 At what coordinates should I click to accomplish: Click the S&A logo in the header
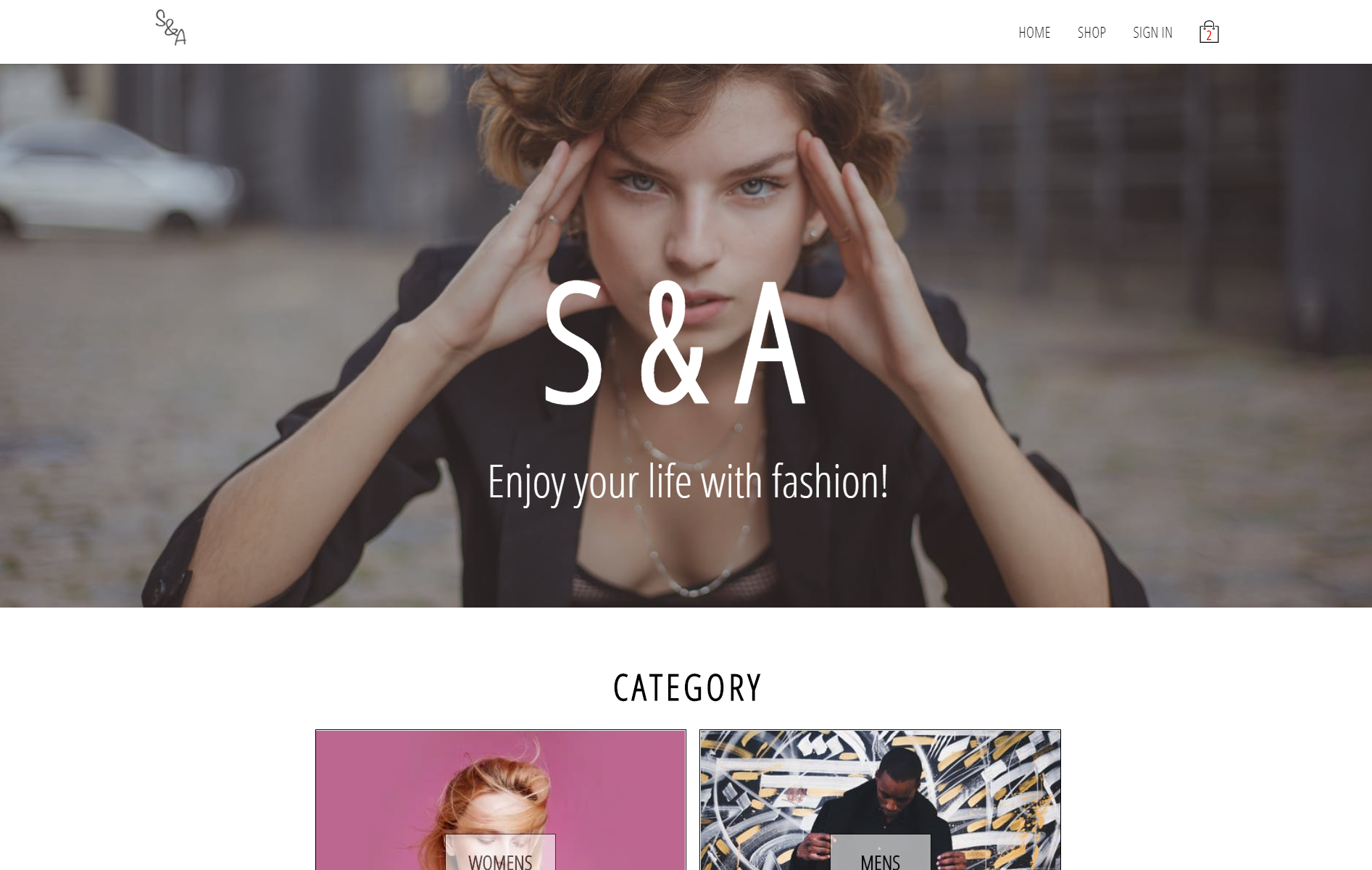(171, 28)
